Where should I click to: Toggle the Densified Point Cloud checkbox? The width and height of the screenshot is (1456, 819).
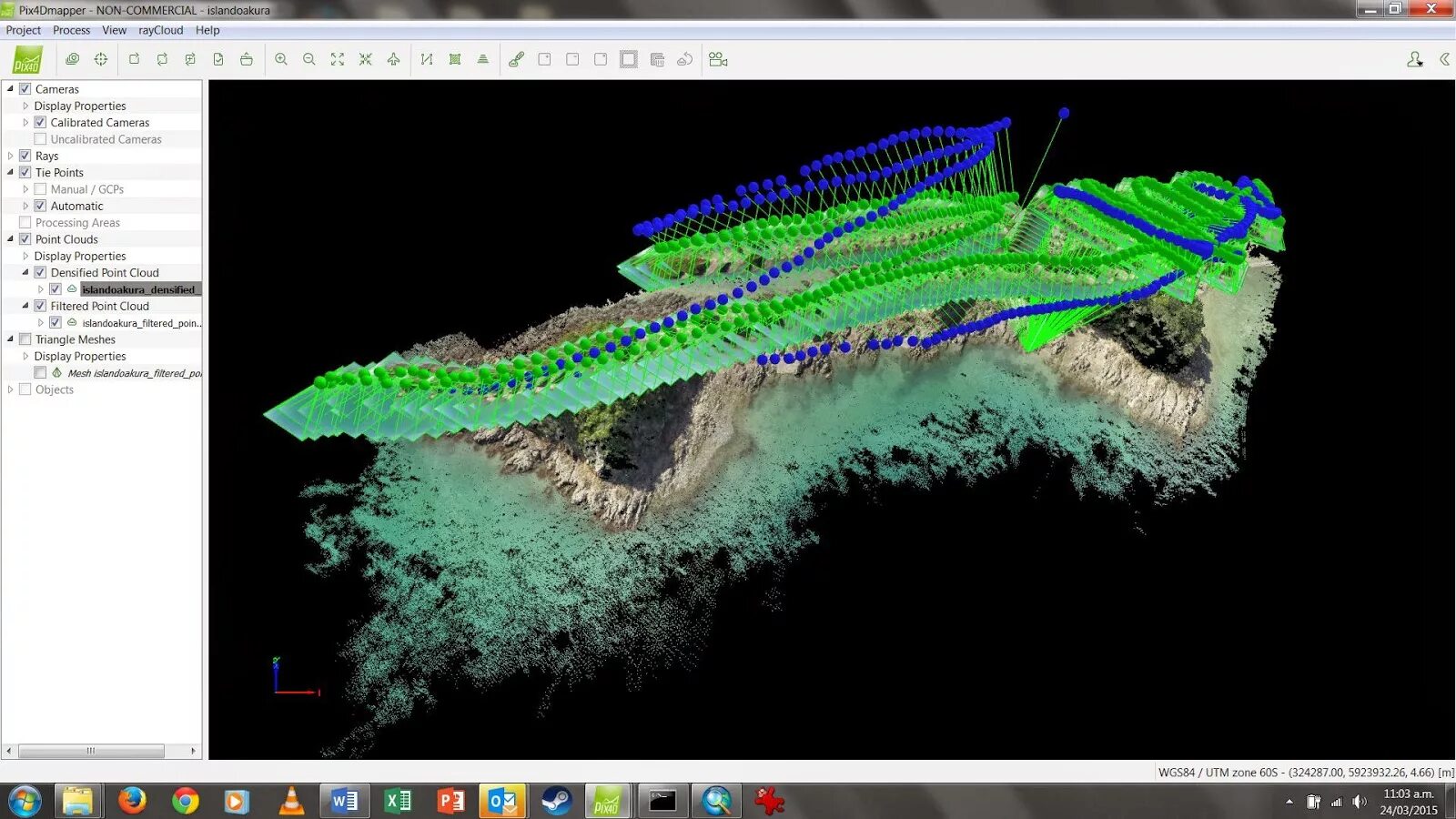tap(40, 272)
